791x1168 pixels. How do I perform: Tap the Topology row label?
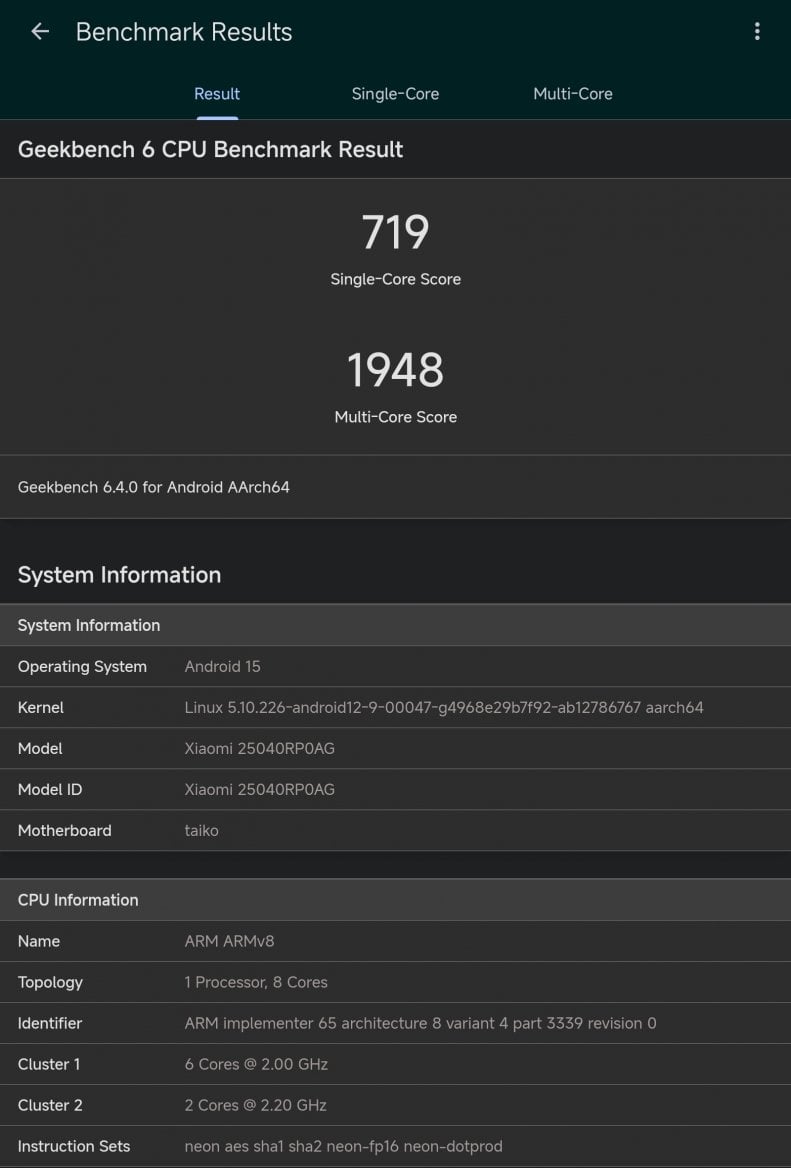pyautogui.click(x=50, y=982)
